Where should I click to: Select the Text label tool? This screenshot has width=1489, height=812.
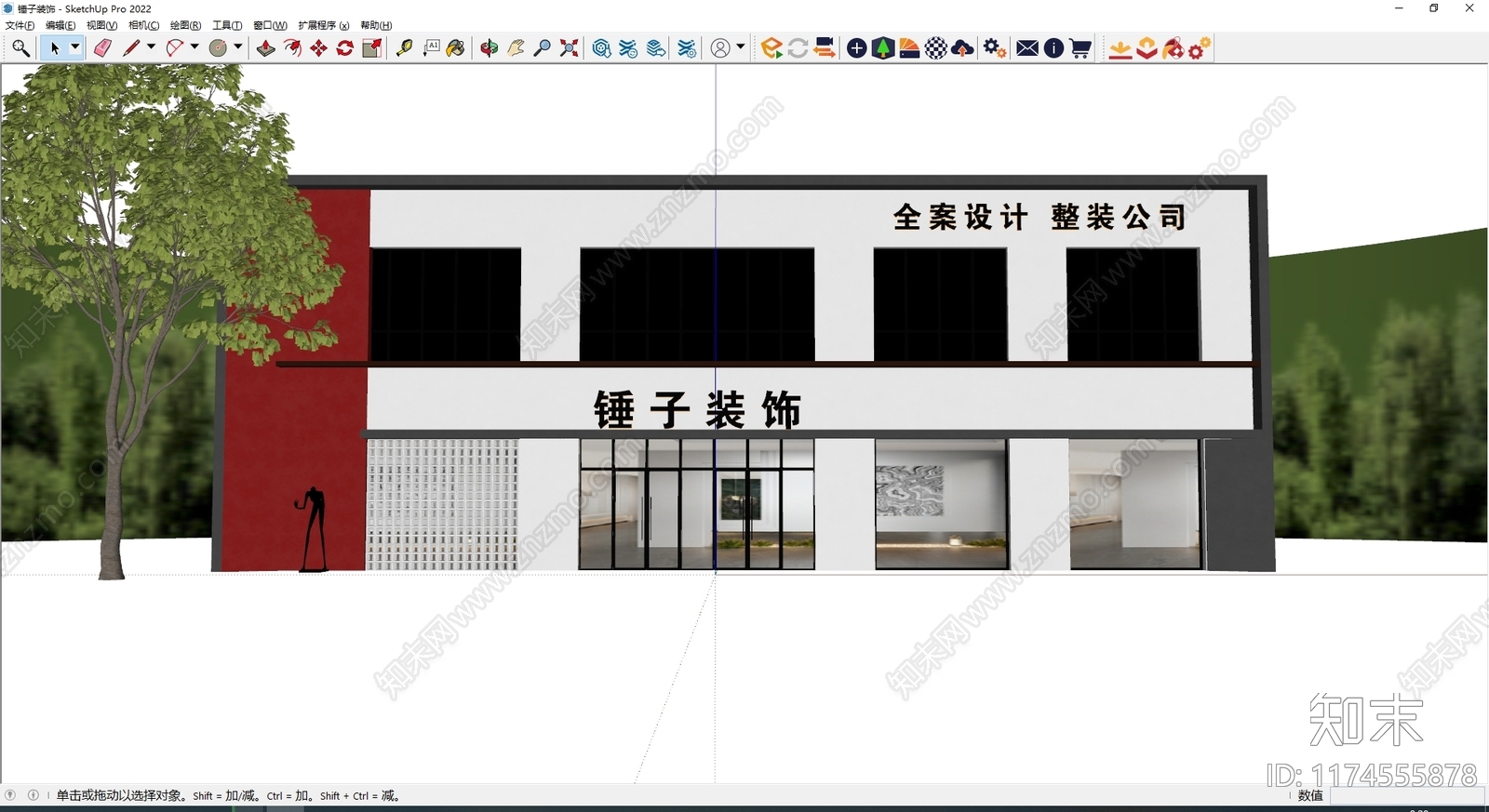point(431,48)
